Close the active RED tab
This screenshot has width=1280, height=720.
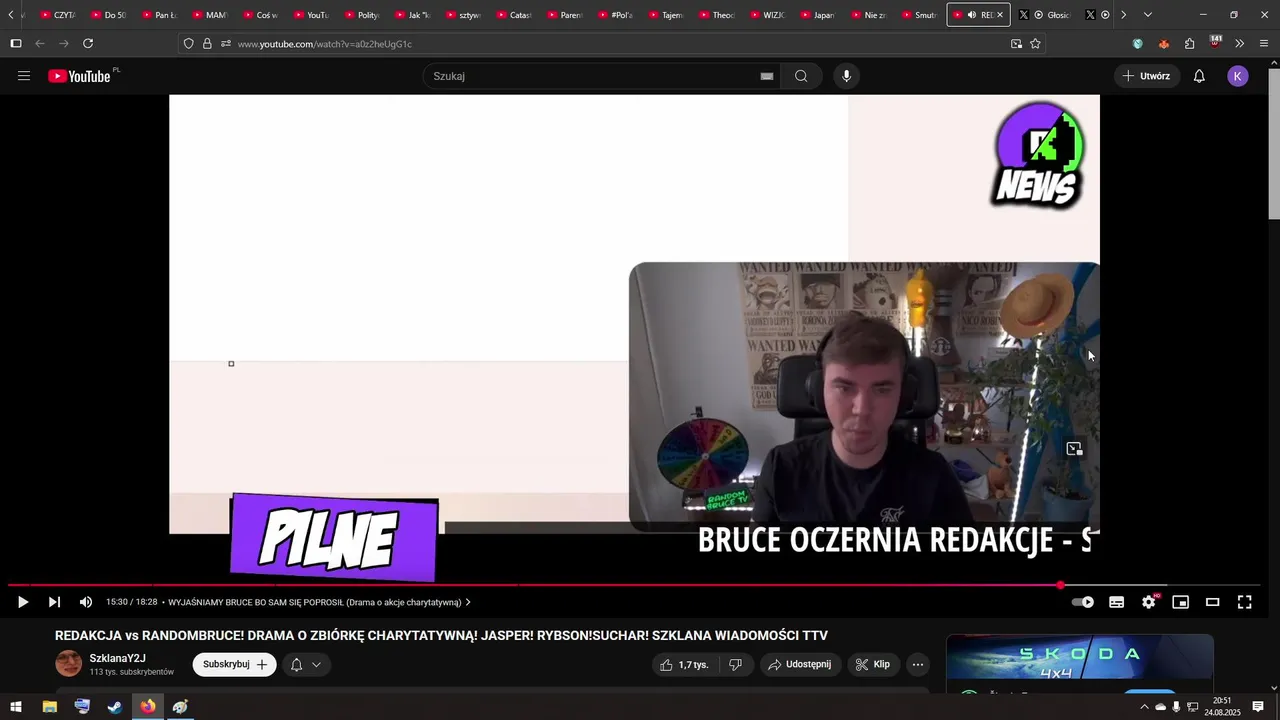[x=1000, y=15]
